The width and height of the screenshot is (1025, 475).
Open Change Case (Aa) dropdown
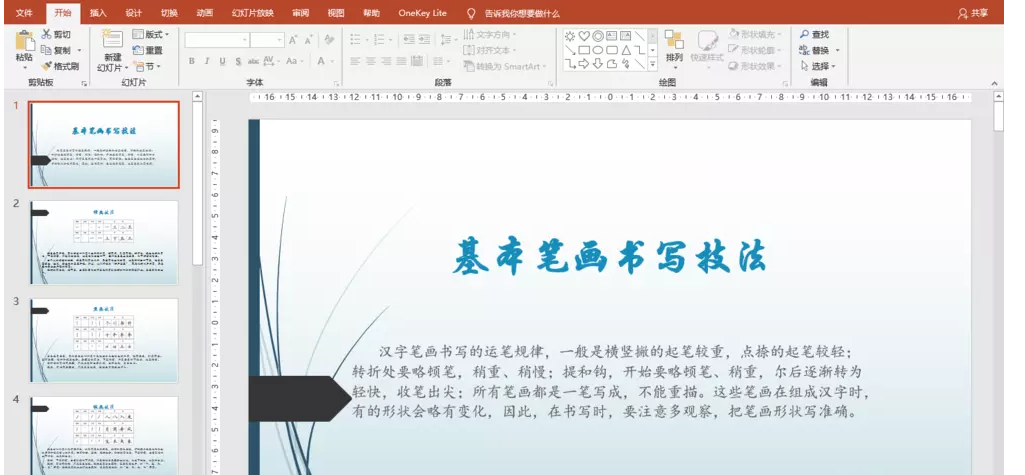[294, 61]
